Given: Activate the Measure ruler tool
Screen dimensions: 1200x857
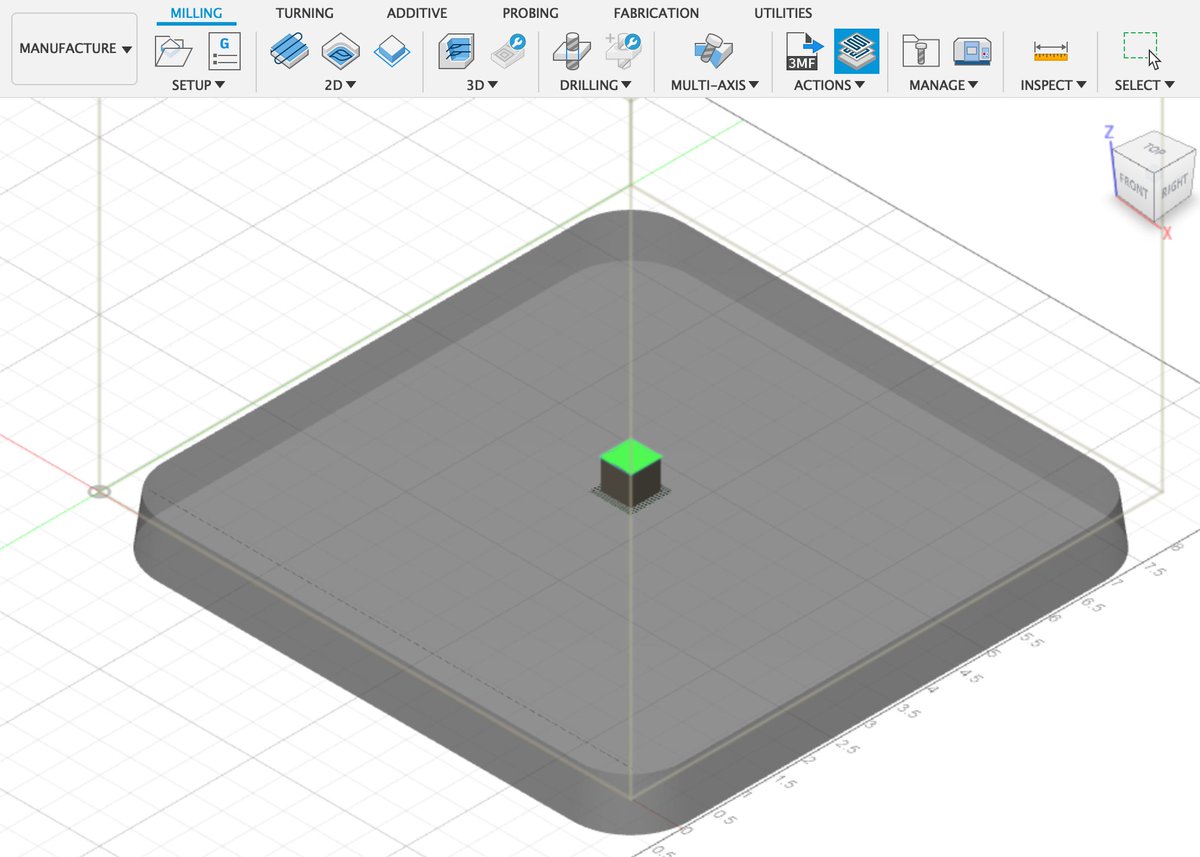Looking at the screenshot, I should [x=1051, y=50].
